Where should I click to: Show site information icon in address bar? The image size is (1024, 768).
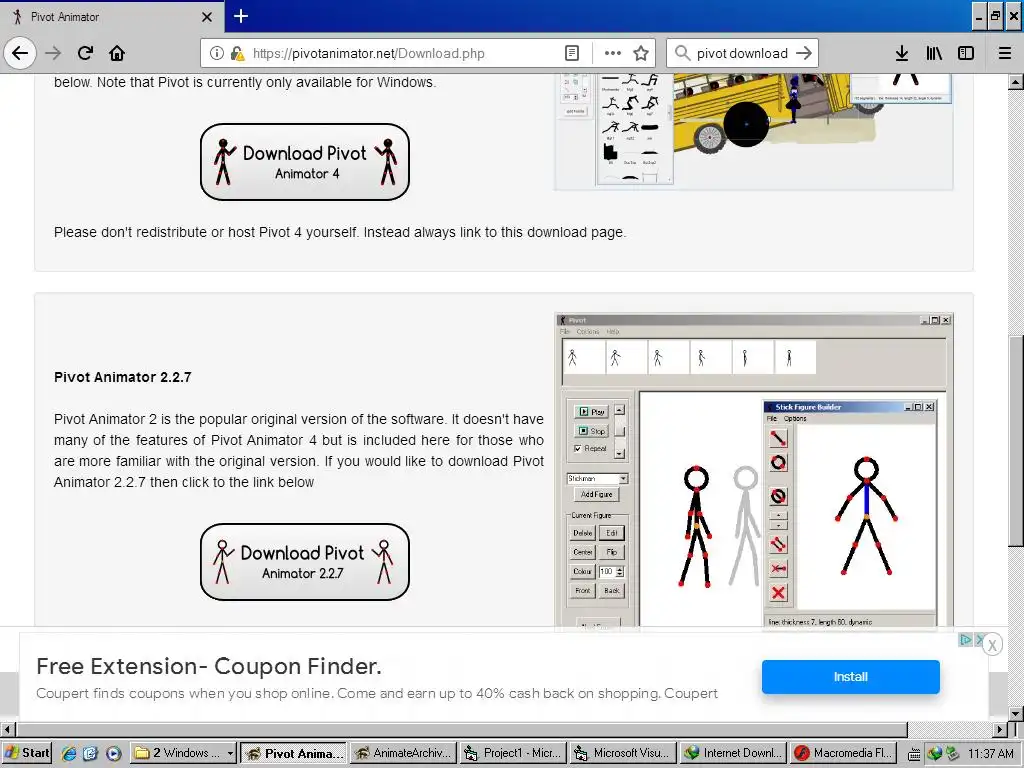coord(216,53)
